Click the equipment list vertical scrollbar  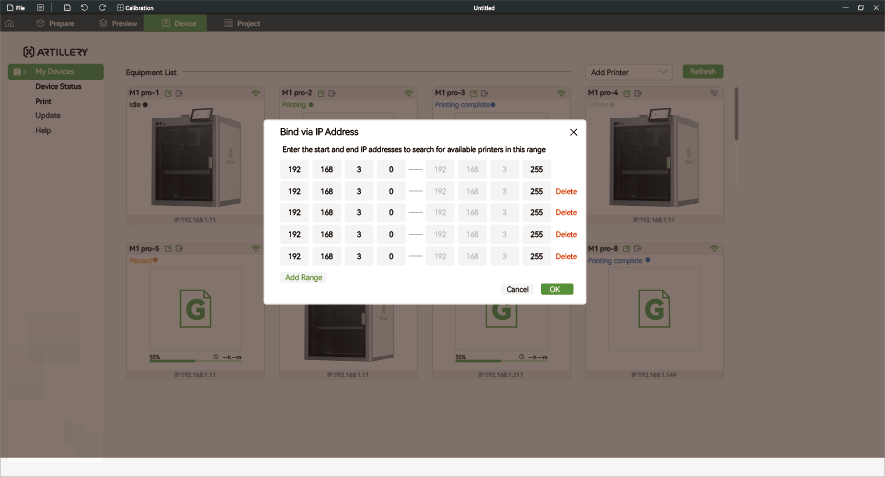[x=736, y=114]
